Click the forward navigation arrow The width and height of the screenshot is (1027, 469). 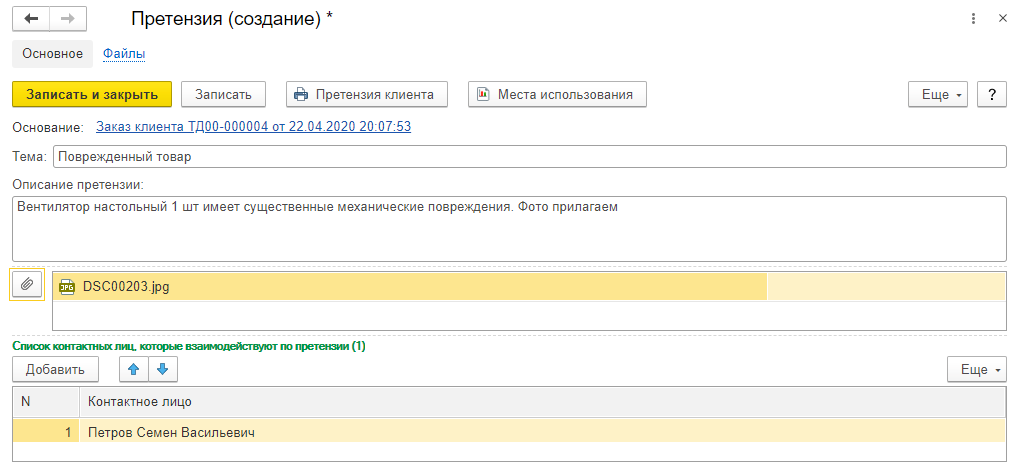(x=68, y=19)
